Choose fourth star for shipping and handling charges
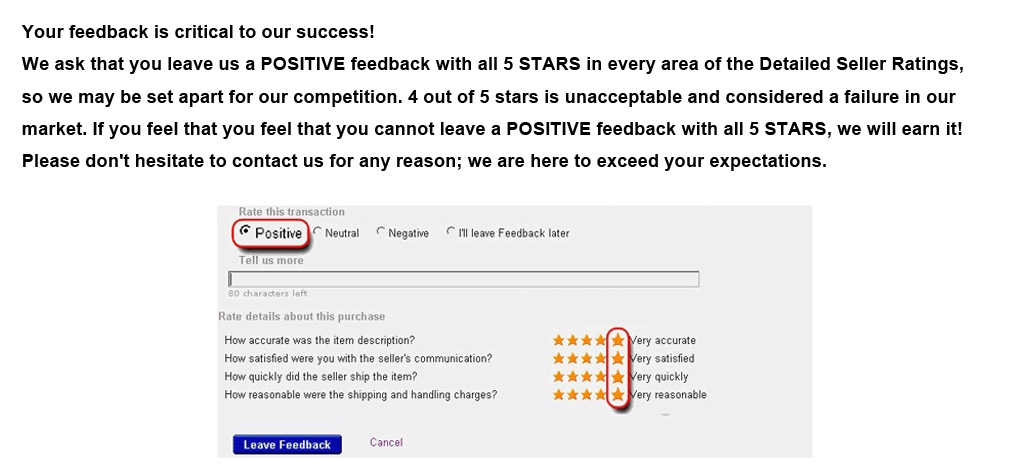This screenshot has width=1024, height=475. (x=601, y=395)
